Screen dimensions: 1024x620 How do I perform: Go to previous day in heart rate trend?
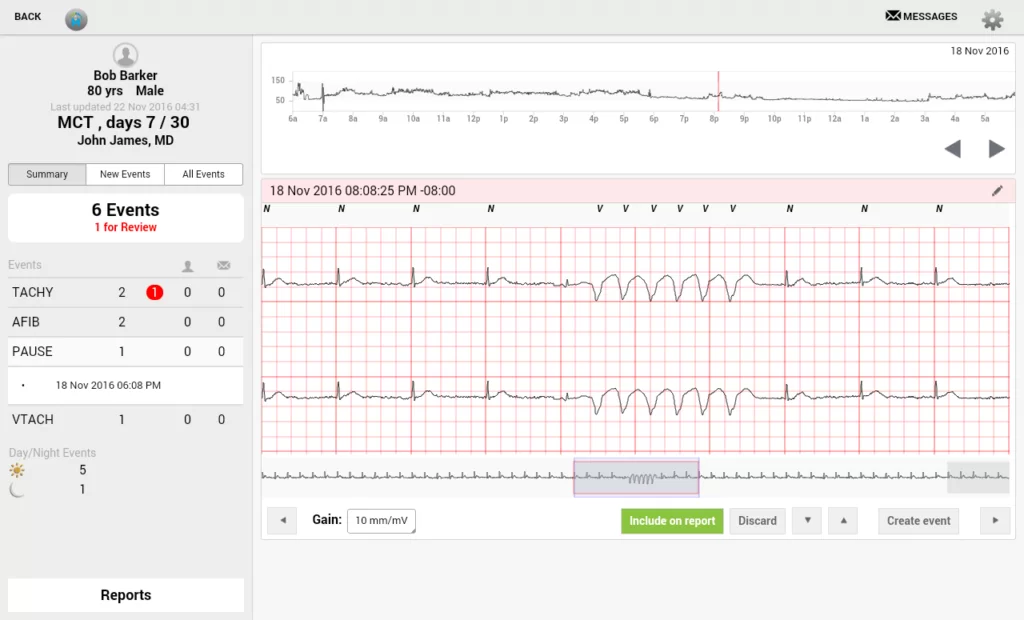(x=953, y=149)
